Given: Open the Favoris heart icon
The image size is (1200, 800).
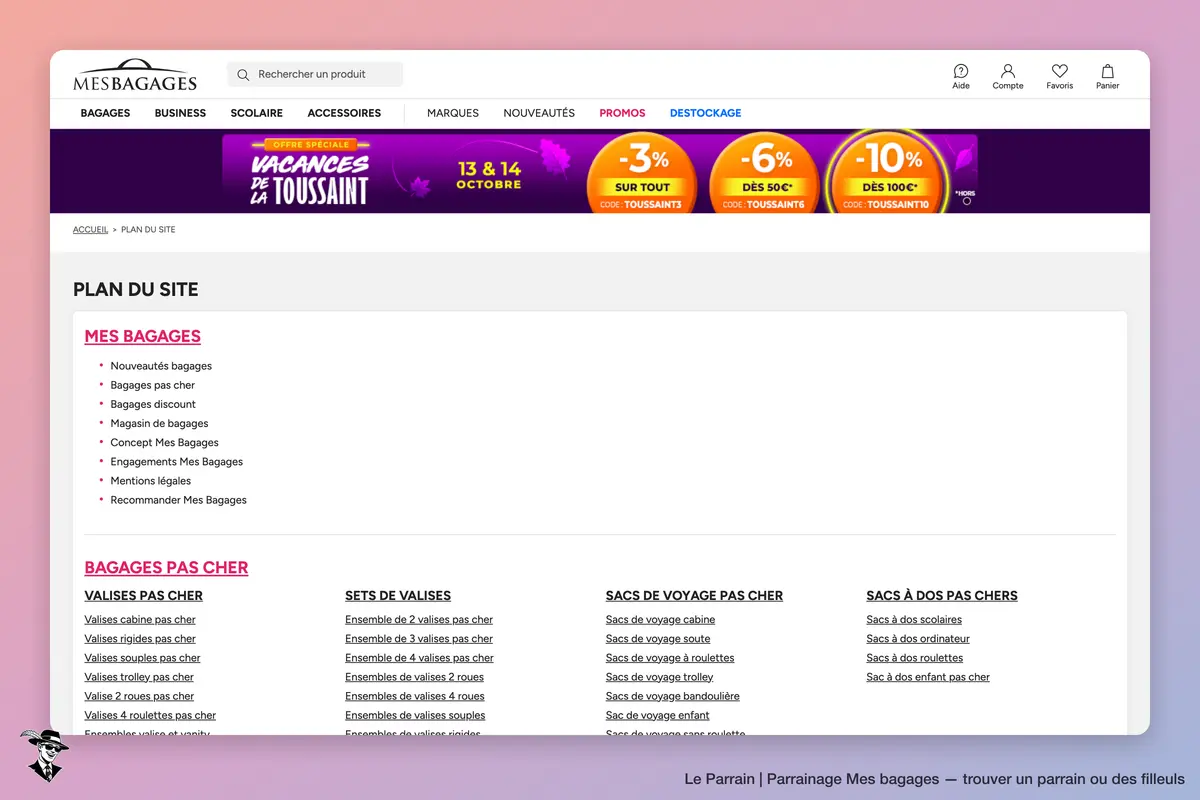Looking at the screenshot, I should [1060, 77].
